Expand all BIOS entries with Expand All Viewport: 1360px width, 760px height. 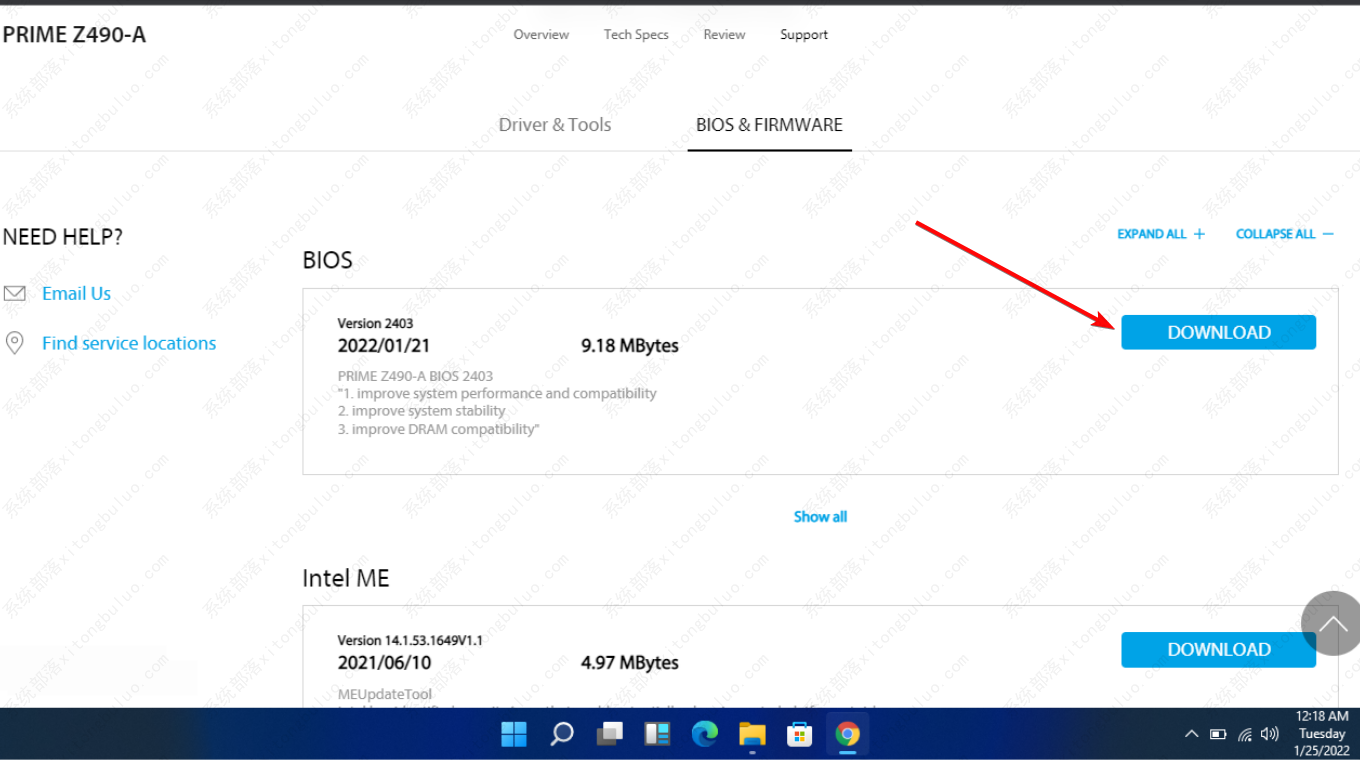coord(1160,234)
